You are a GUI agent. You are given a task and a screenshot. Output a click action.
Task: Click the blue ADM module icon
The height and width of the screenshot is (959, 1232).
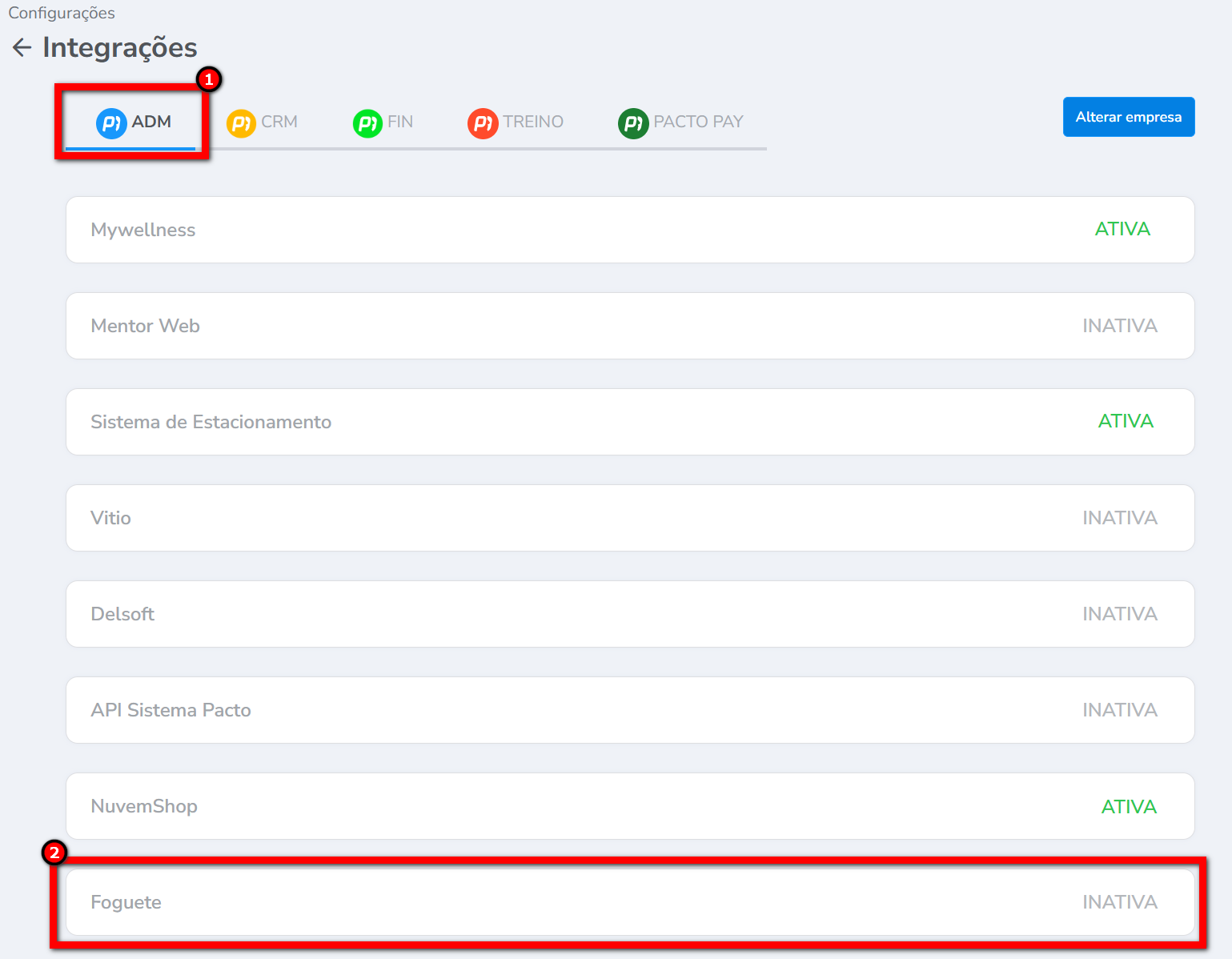pyautogui.click(x=111, y=123)
